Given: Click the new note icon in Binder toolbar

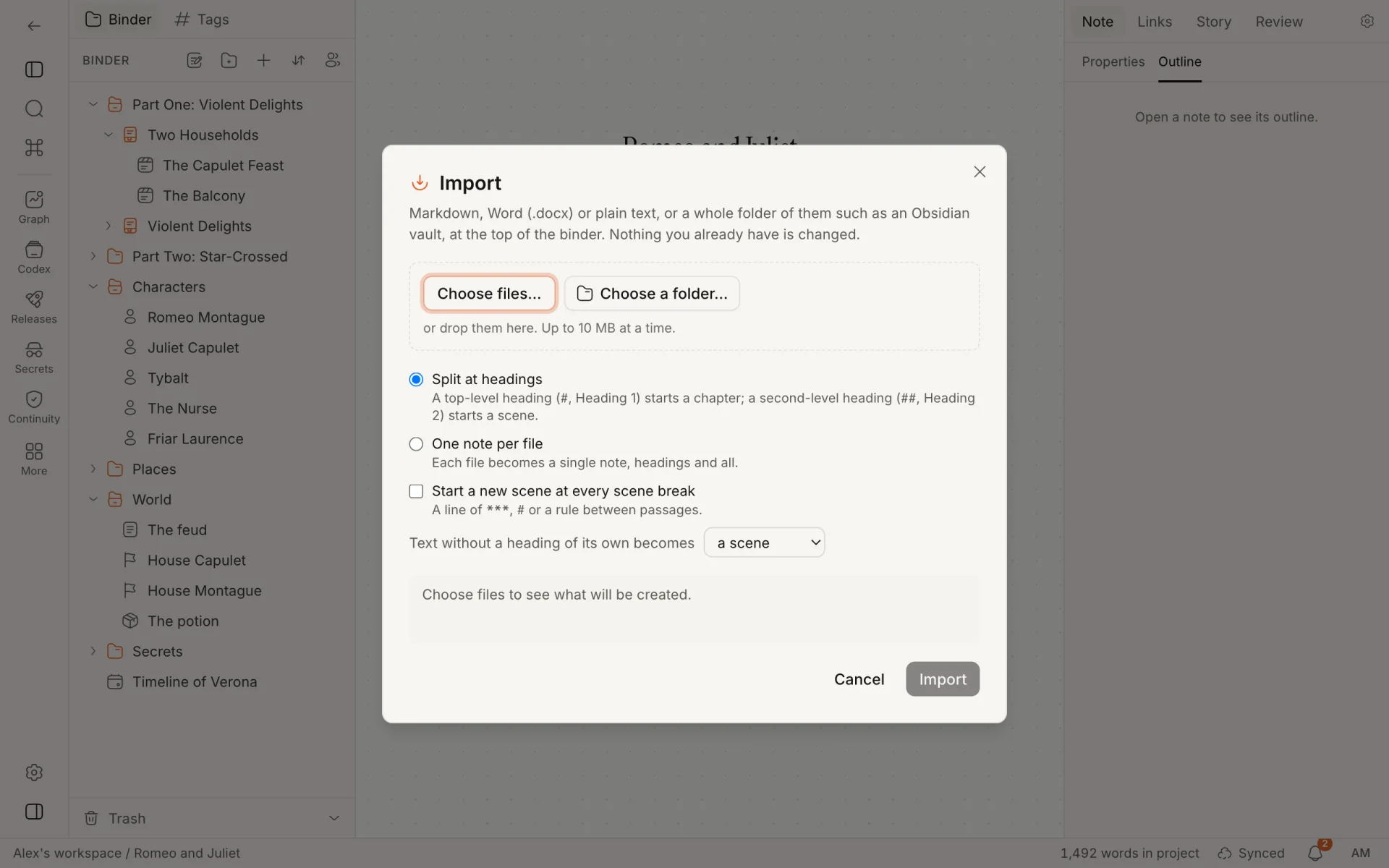Looking at the screenshot, I should pos(194,61).
